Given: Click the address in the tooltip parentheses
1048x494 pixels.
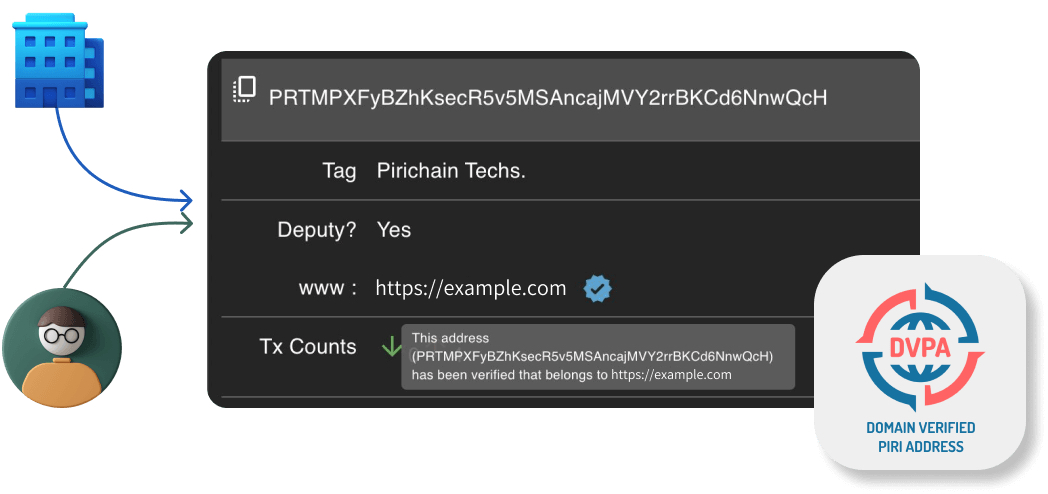Looking at the screenshot, I should click(592, 356).
